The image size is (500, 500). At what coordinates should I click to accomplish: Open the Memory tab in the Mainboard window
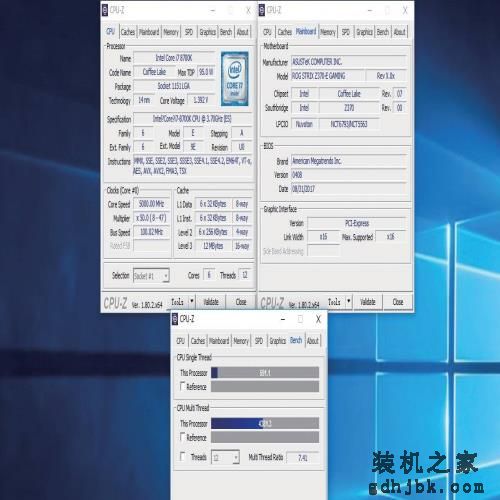click(328, 32)
